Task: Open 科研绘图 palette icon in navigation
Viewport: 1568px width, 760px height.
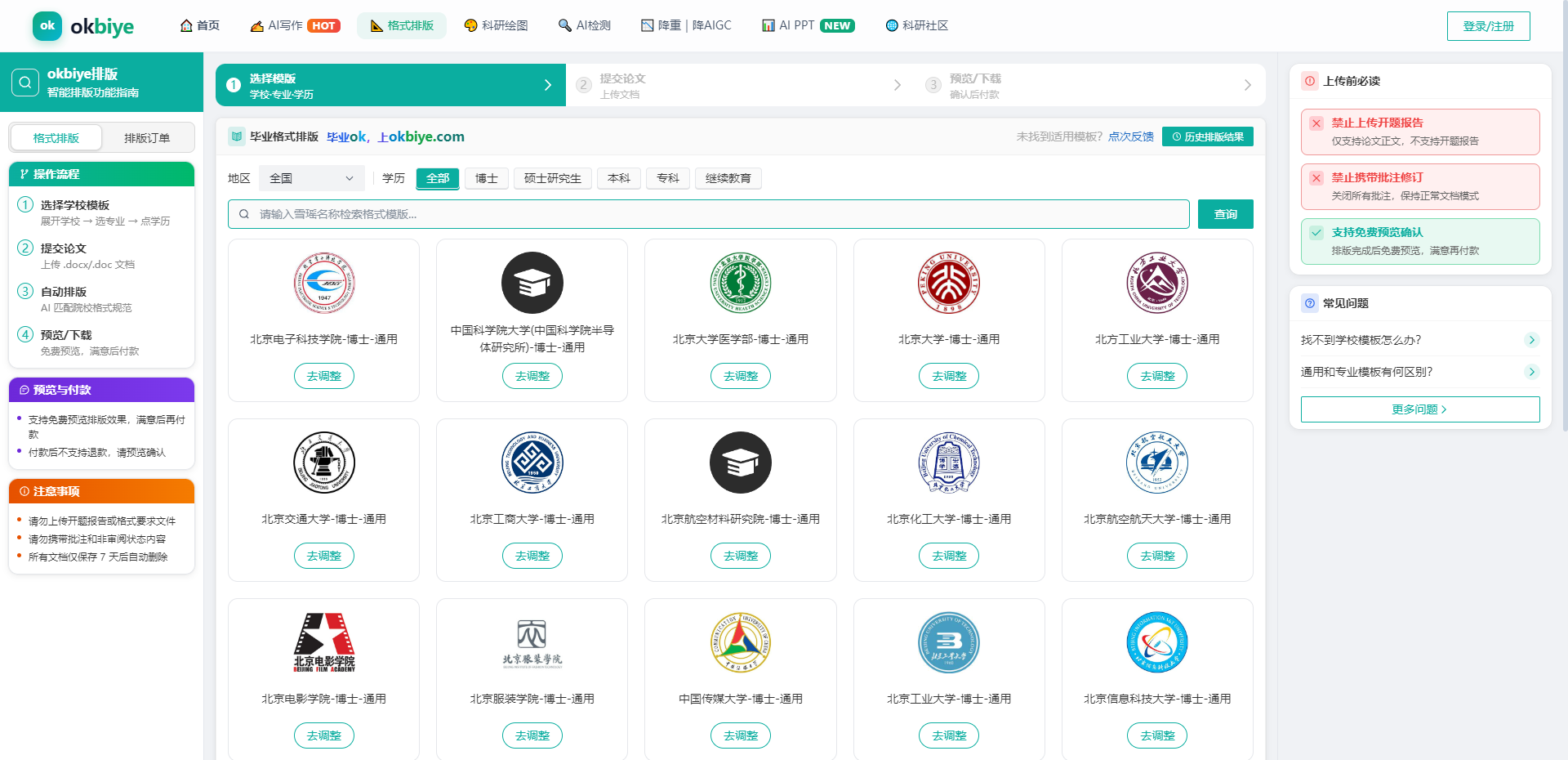Action: (x=470, y=25)
